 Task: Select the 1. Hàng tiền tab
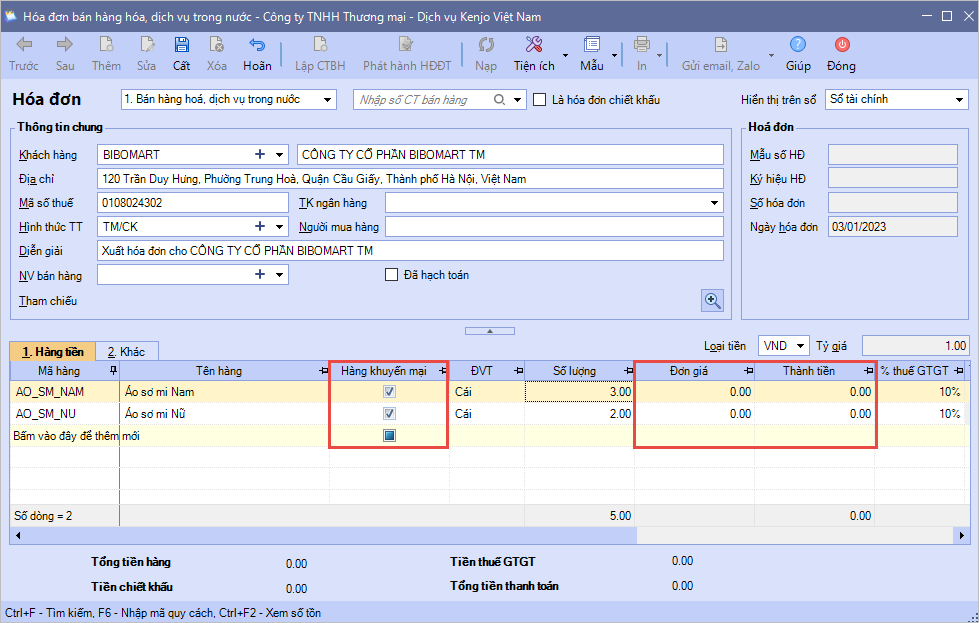53,352
